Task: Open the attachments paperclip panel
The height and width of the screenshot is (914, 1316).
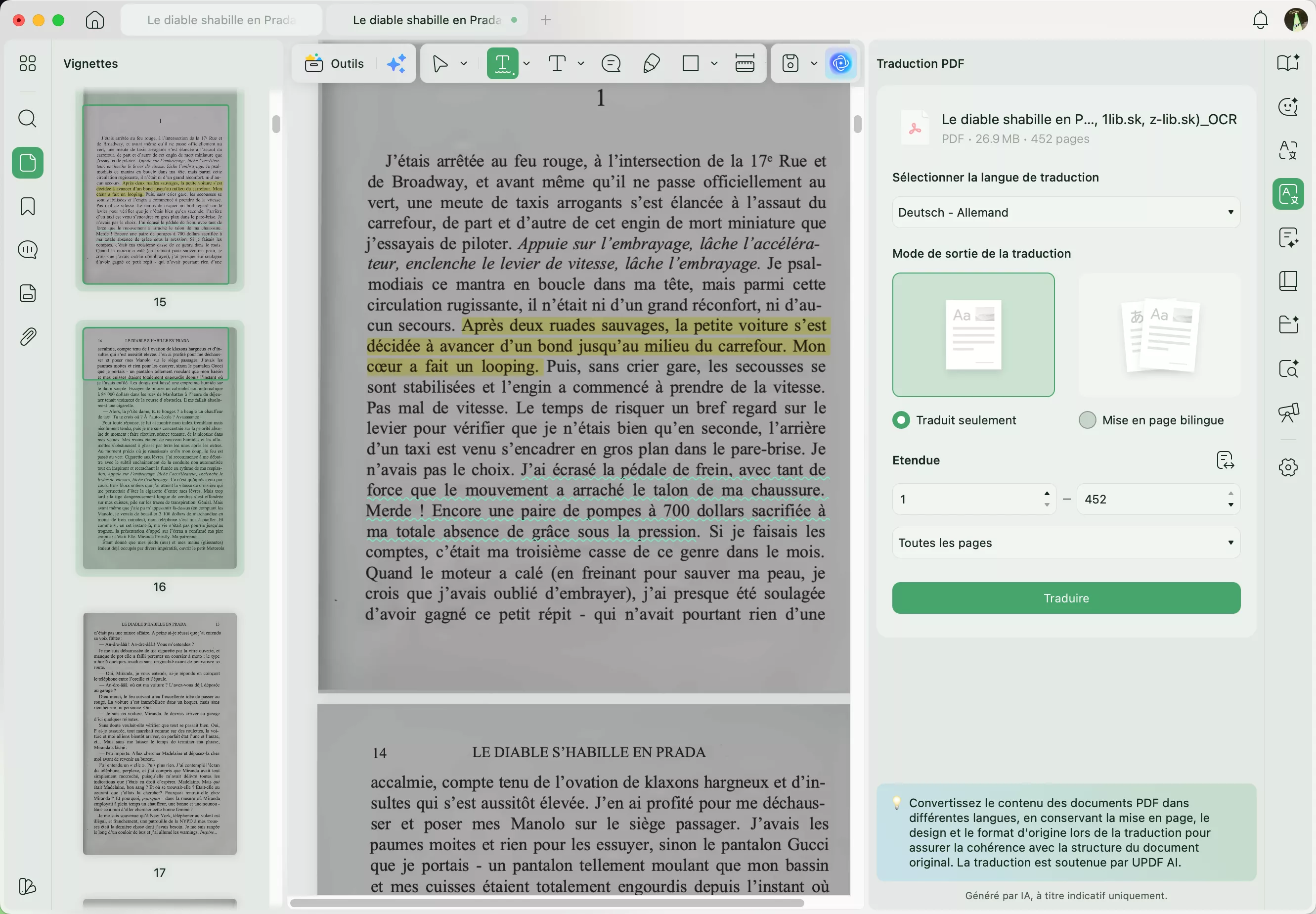Action: 28,337
